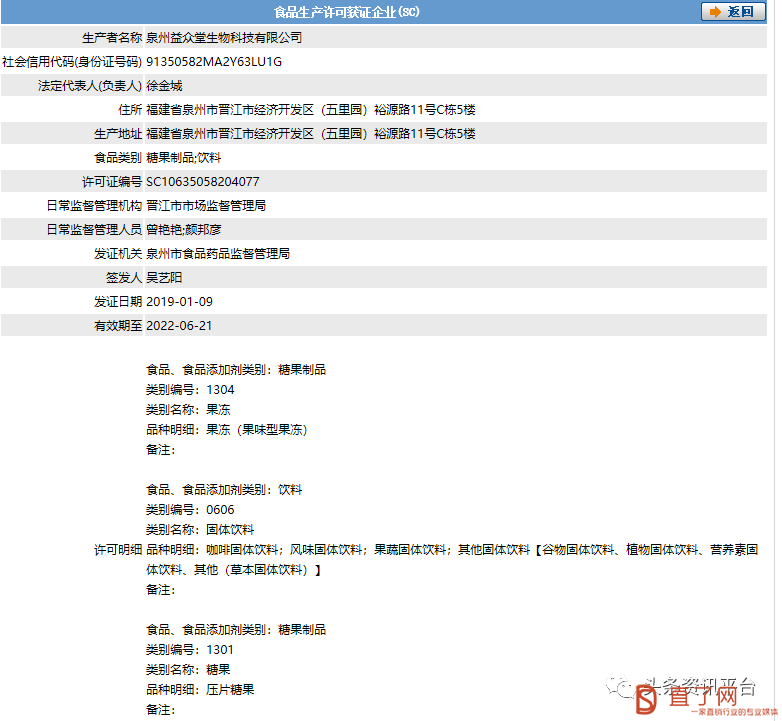Select issuing authority 泉州市食品药品监督管理局
Viewport: 782px width, 721px height.
coord(218,253)
